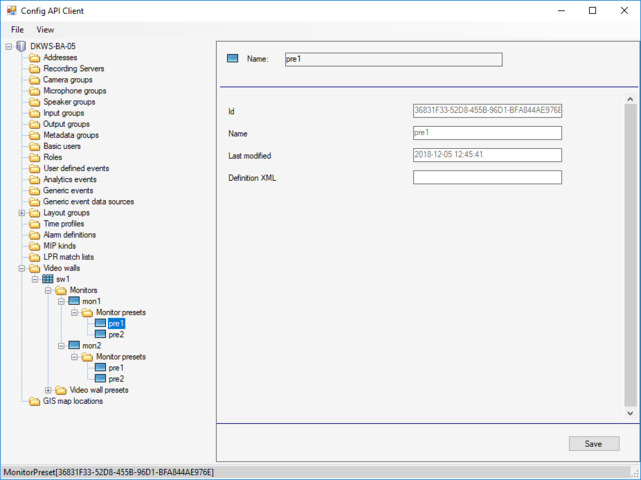
Task: Collapse the mon1 tree node
Action: pos(61,301)
